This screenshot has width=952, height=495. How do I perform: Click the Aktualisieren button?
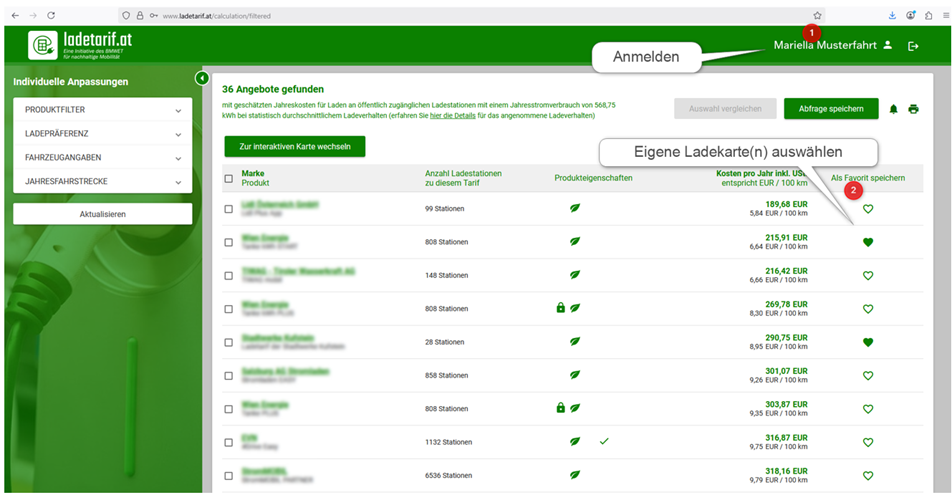[x=102, y=214]
